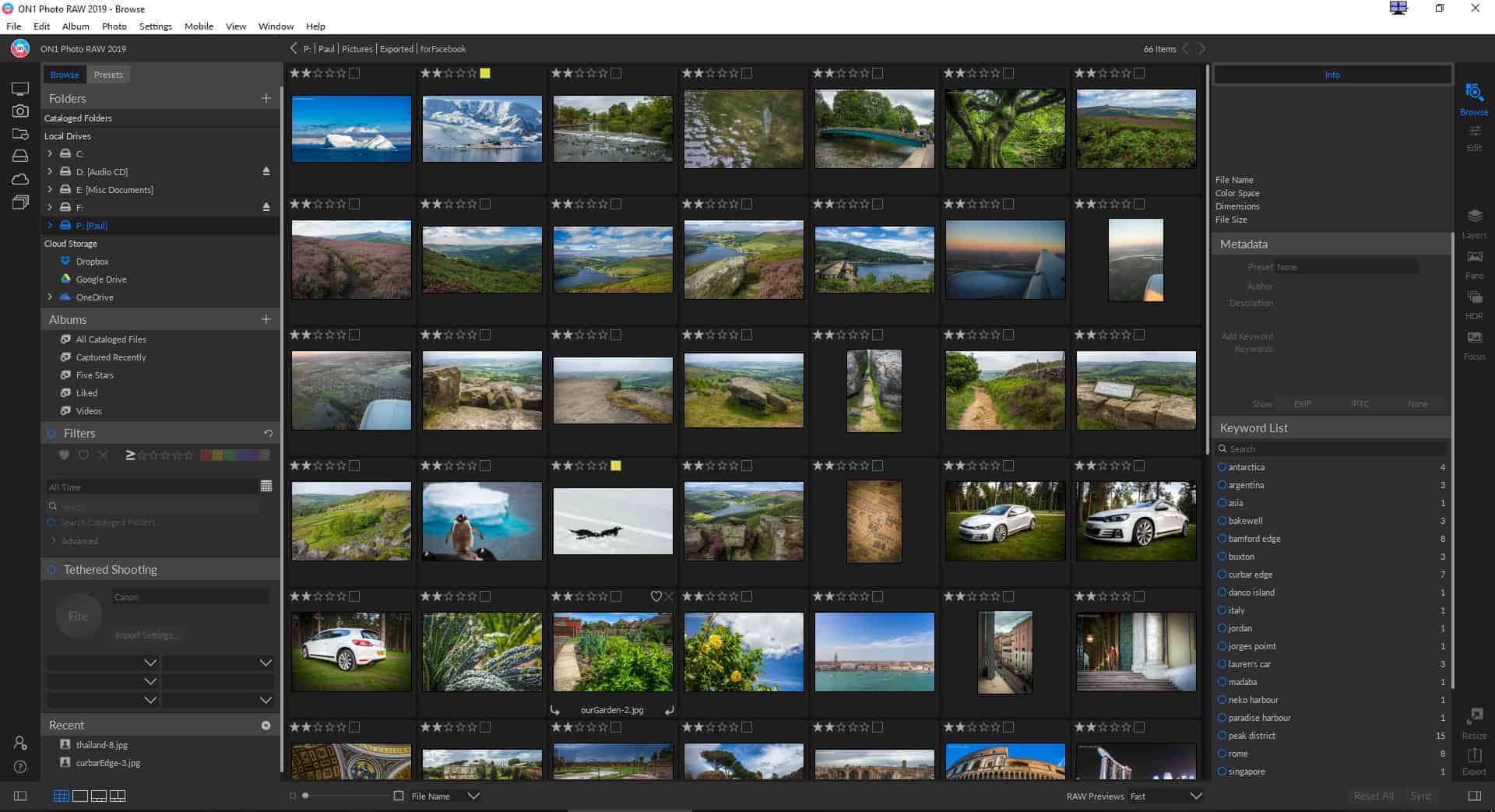Open the File menu
1495x812 pixels.
point(14,26)
